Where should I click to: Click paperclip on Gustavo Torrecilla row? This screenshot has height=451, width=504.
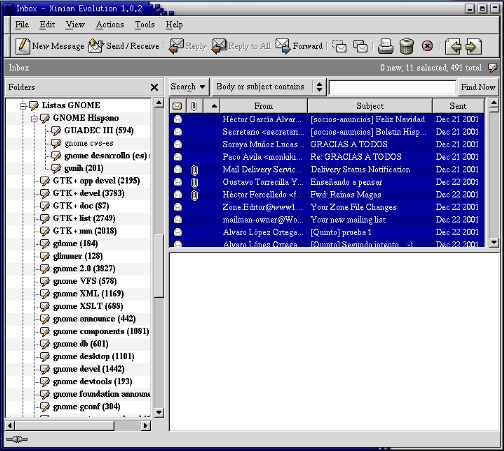[195, 182]
